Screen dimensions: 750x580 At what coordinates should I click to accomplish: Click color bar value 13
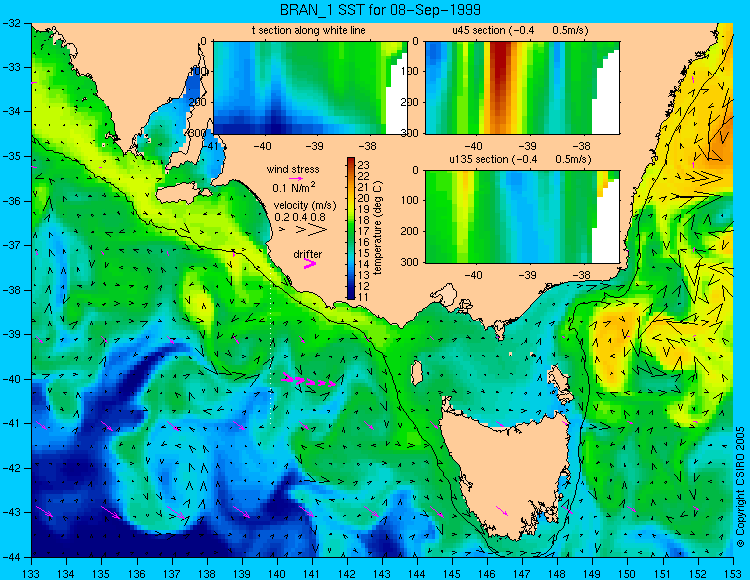coord(364,275)
